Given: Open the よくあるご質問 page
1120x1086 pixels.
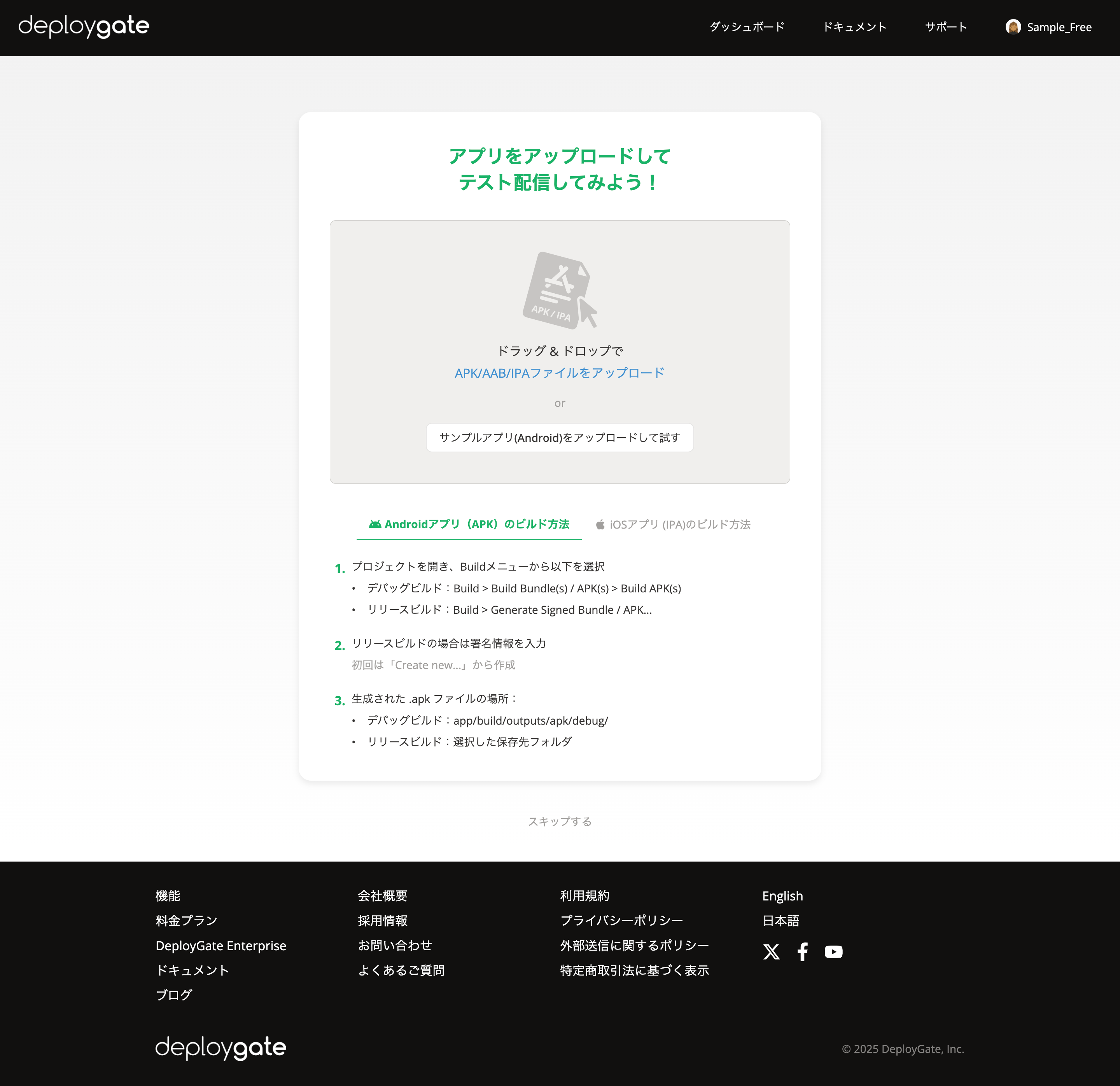Looking at the screenshot, I should pos(402,969).
